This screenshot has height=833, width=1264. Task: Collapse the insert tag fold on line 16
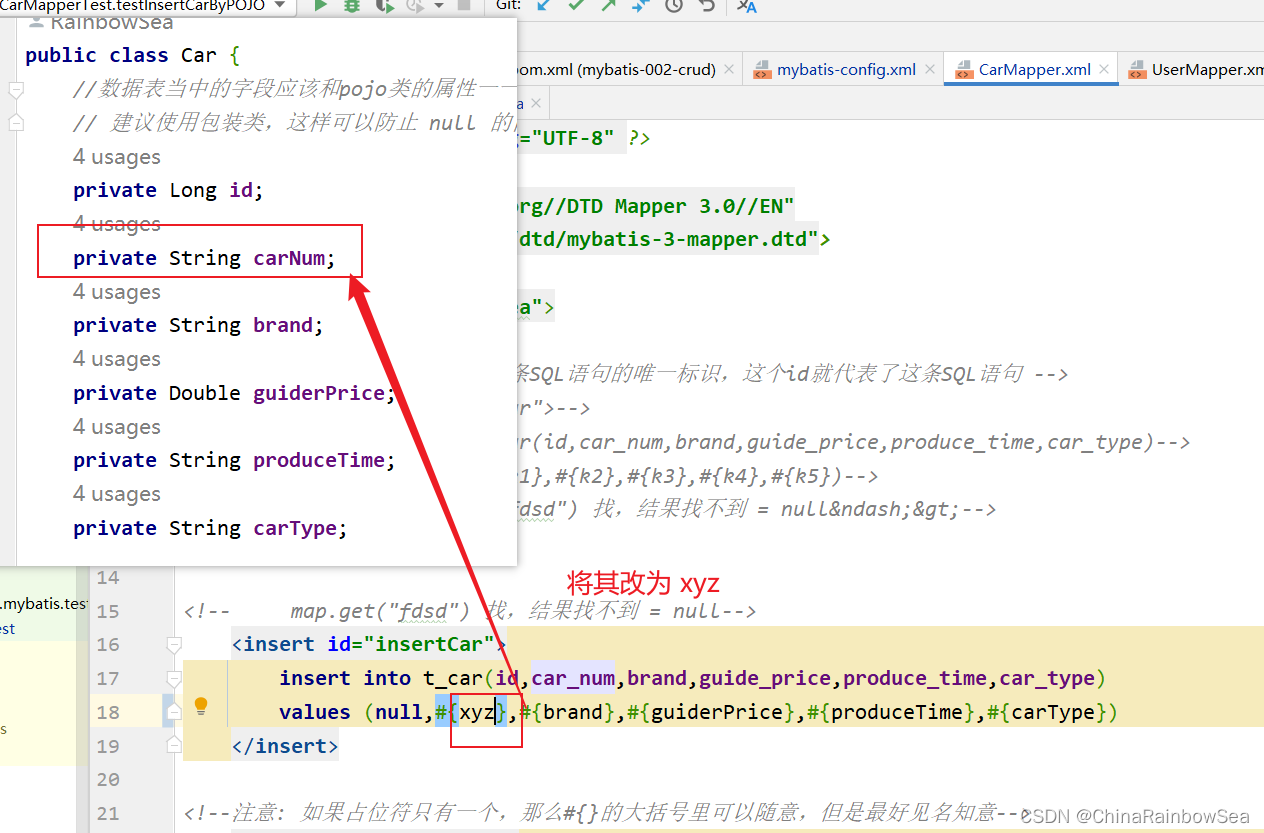tap(174, 644)
